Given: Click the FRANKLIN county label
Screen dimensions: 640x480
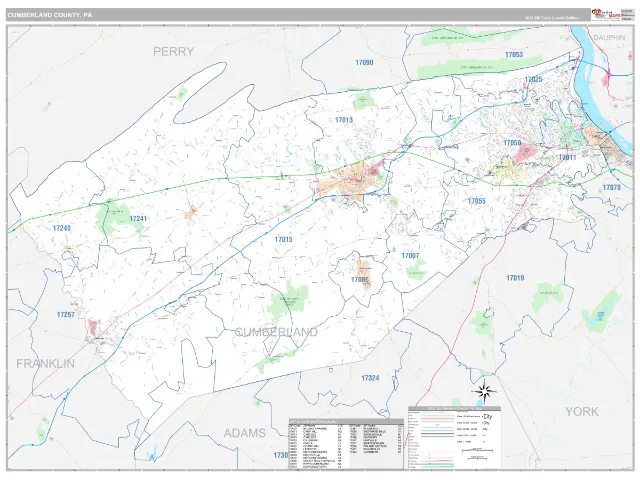Looking at the screenshot, I should [46, 364].
